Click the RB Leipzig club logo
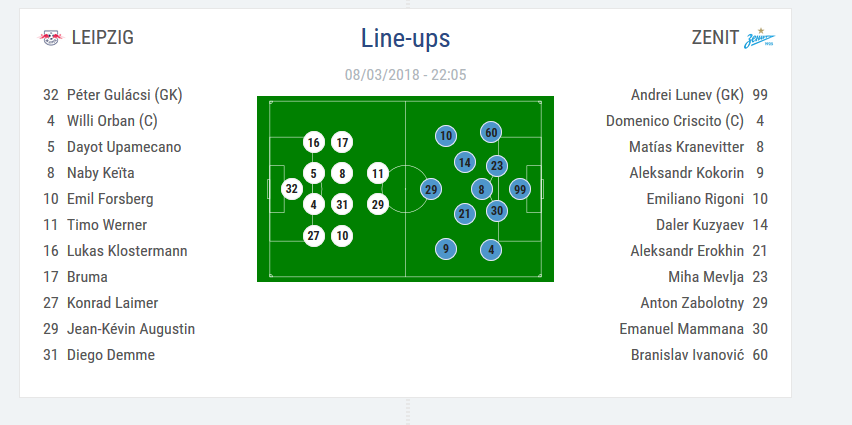Screen dimensions: 852x425 tap(50, 38)
